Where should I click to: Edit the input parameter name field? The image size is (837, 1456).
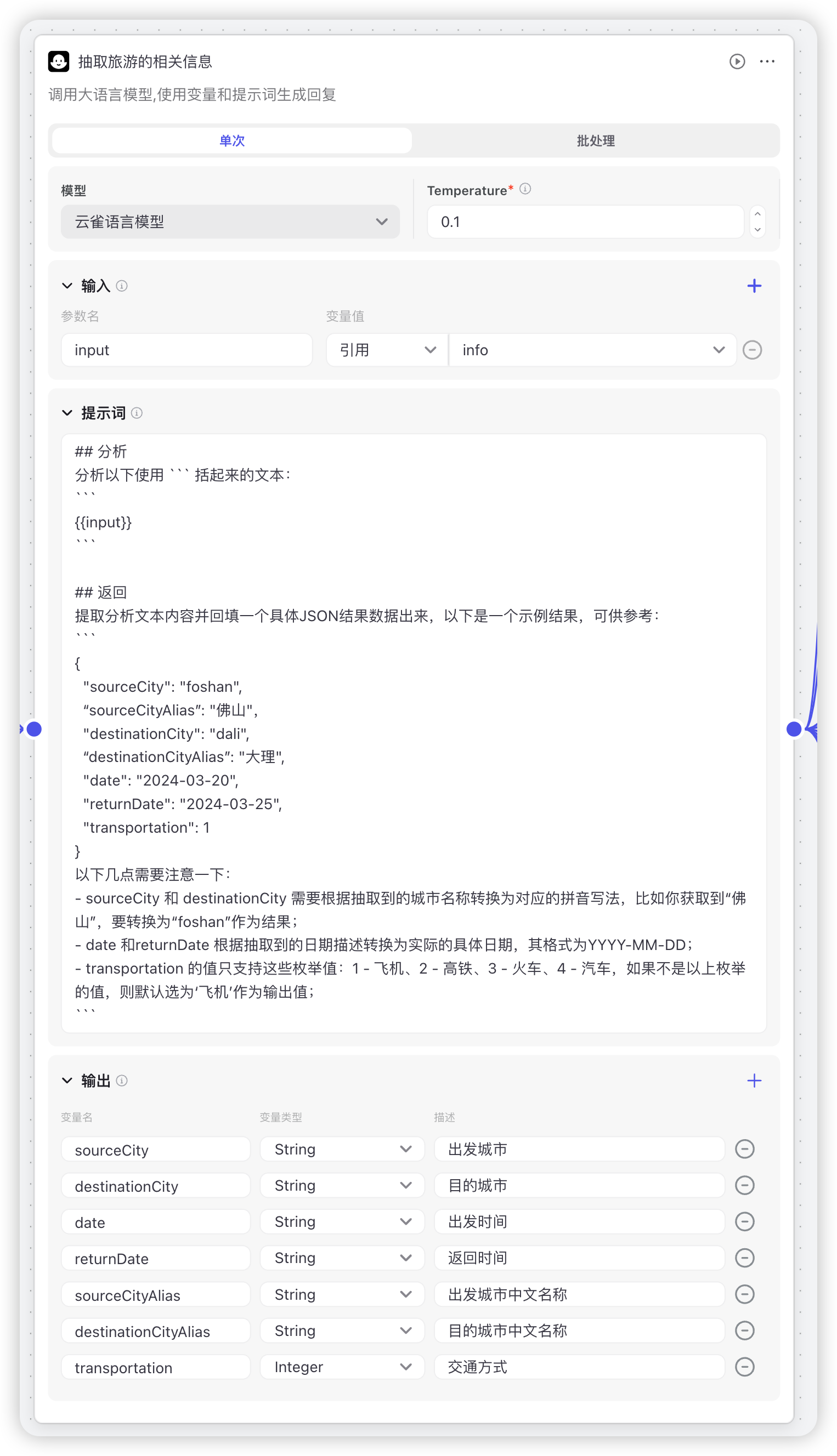coord(187,350)
